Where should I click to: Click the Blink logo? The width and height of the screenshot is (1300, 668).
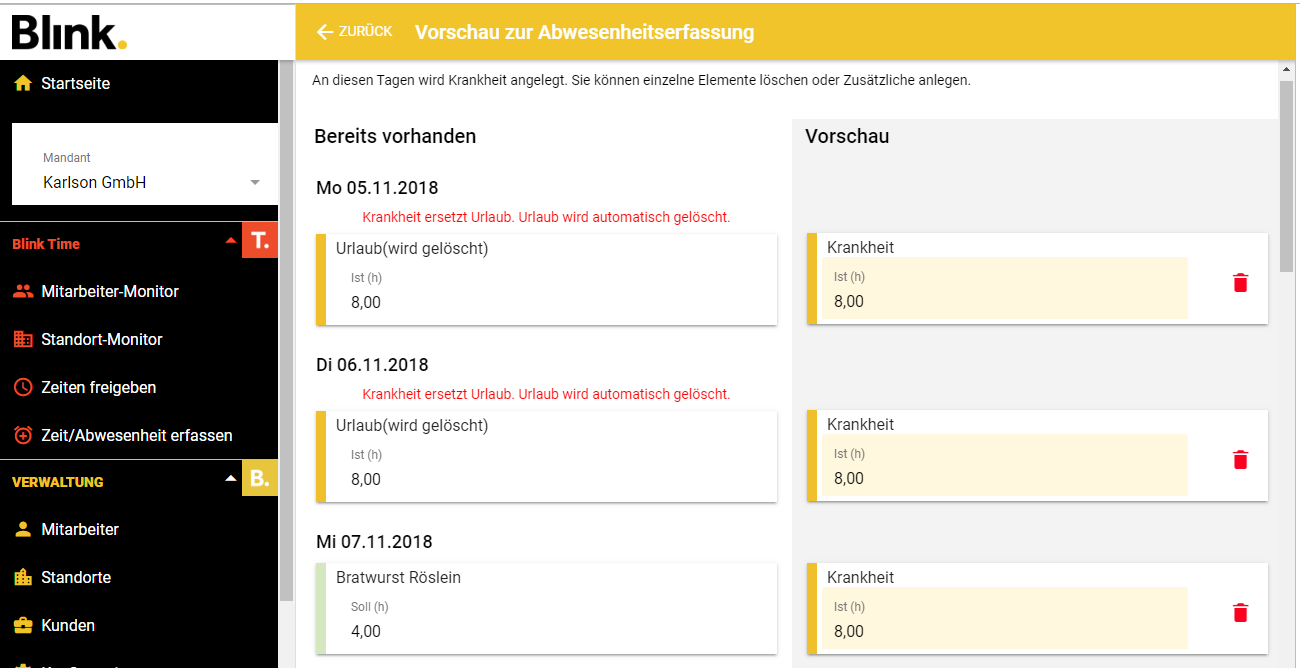69,32
